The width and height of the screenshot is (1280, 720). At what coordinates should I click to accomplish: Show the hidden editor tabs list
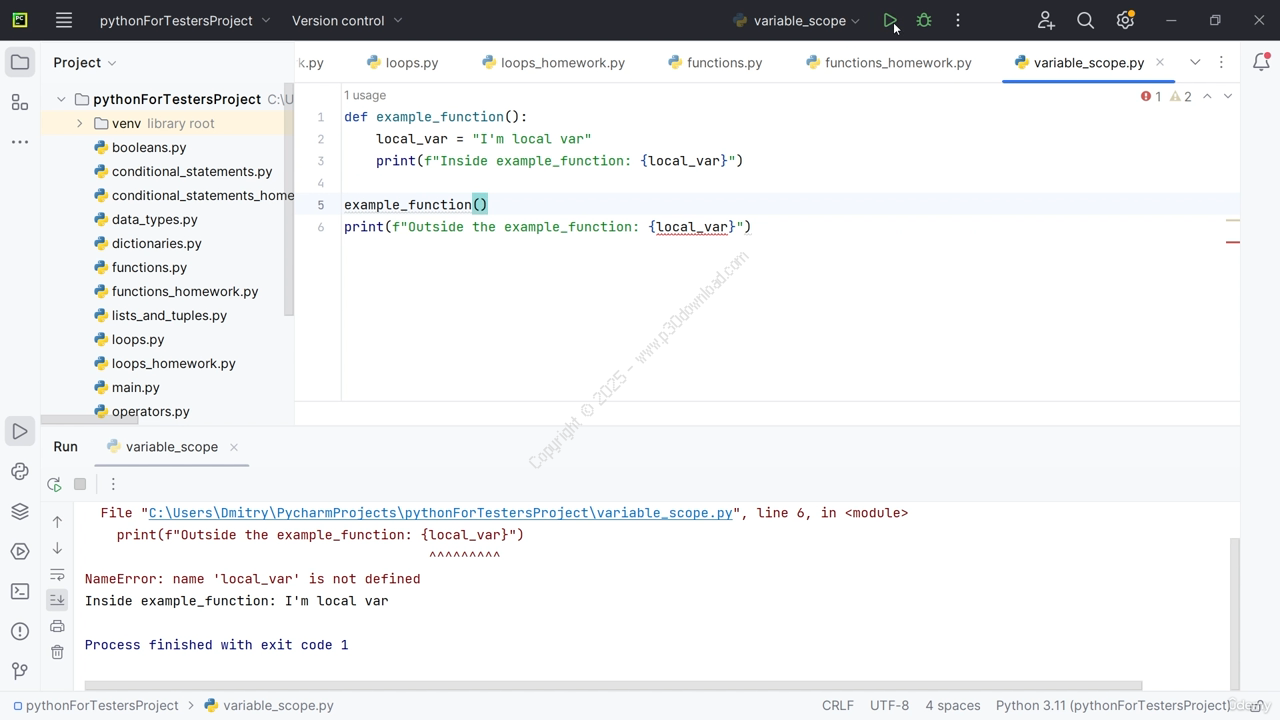pyautogui.click(x=1194, y=62)
